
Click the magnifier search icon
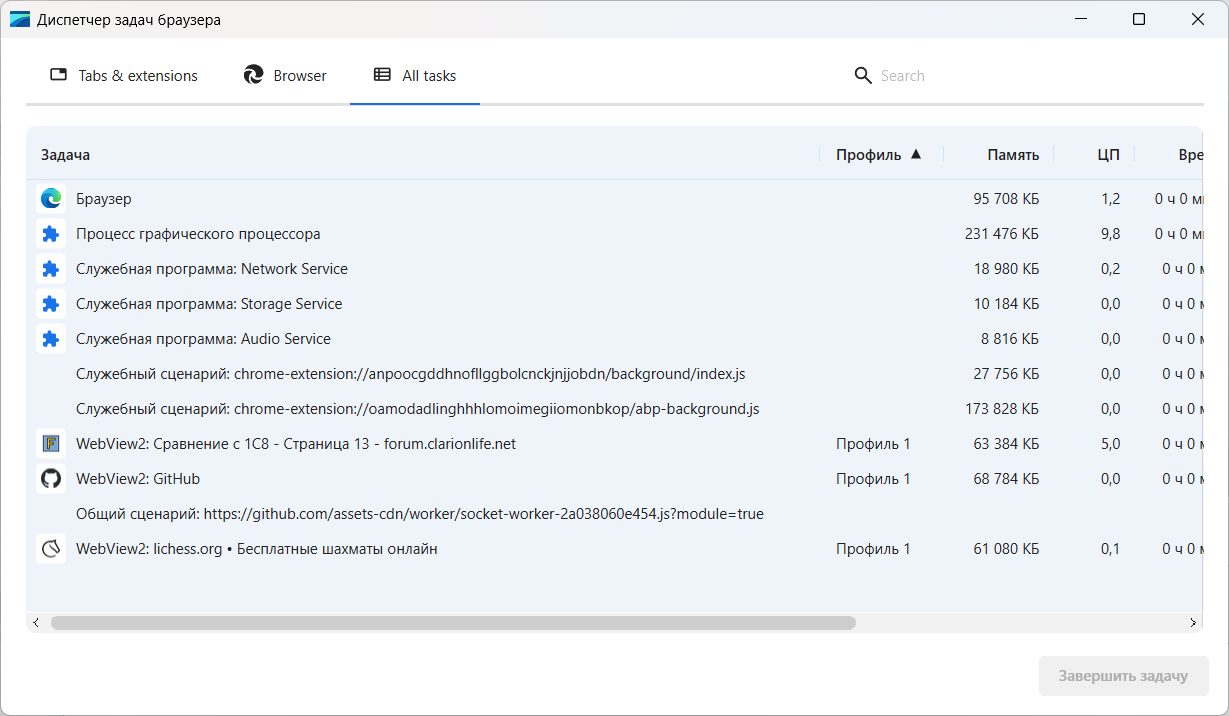point(863,76)
